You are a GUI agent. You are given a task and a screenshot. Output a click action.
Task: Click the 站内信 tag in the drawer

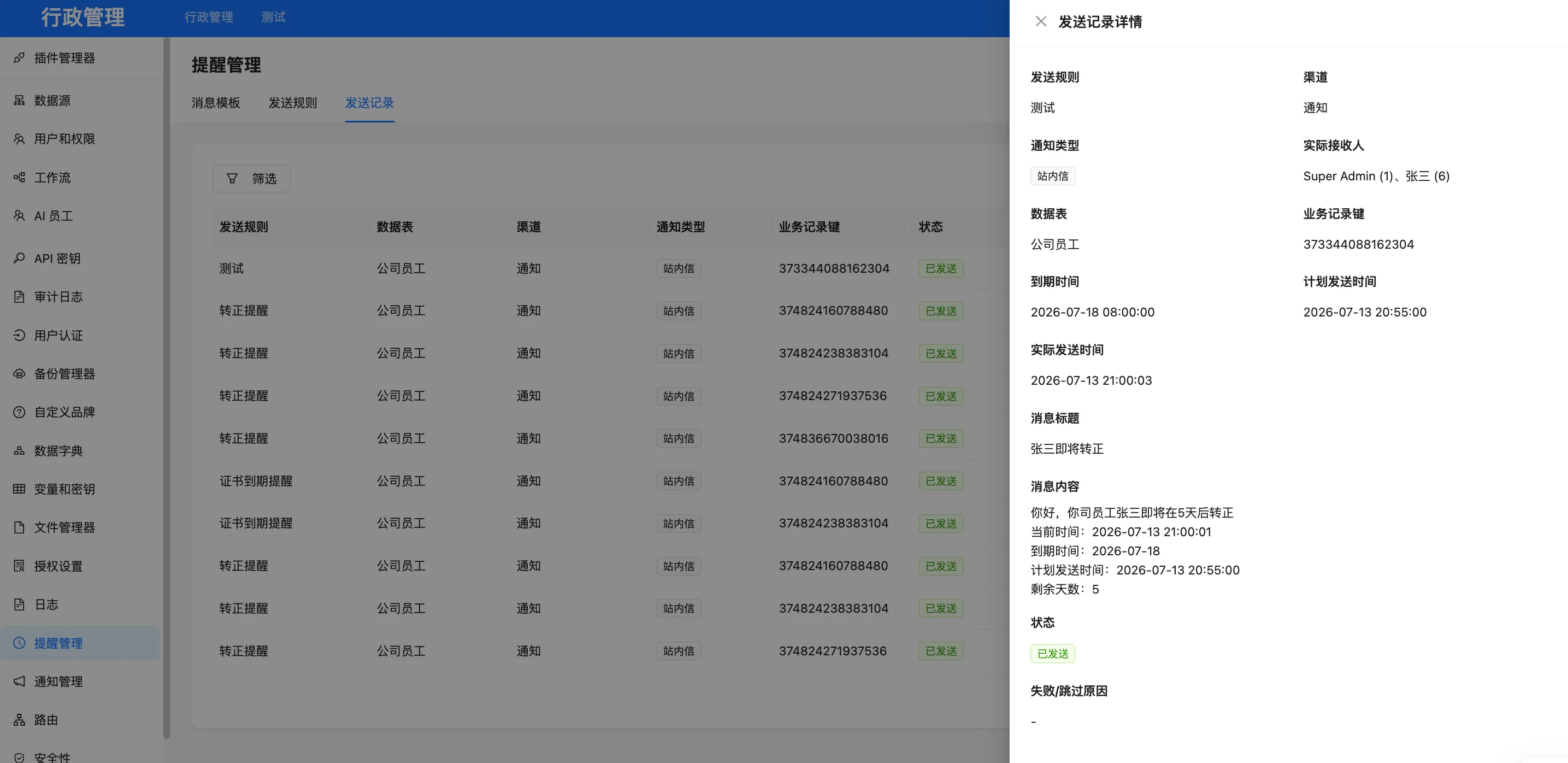click(x=1052, y=176)
